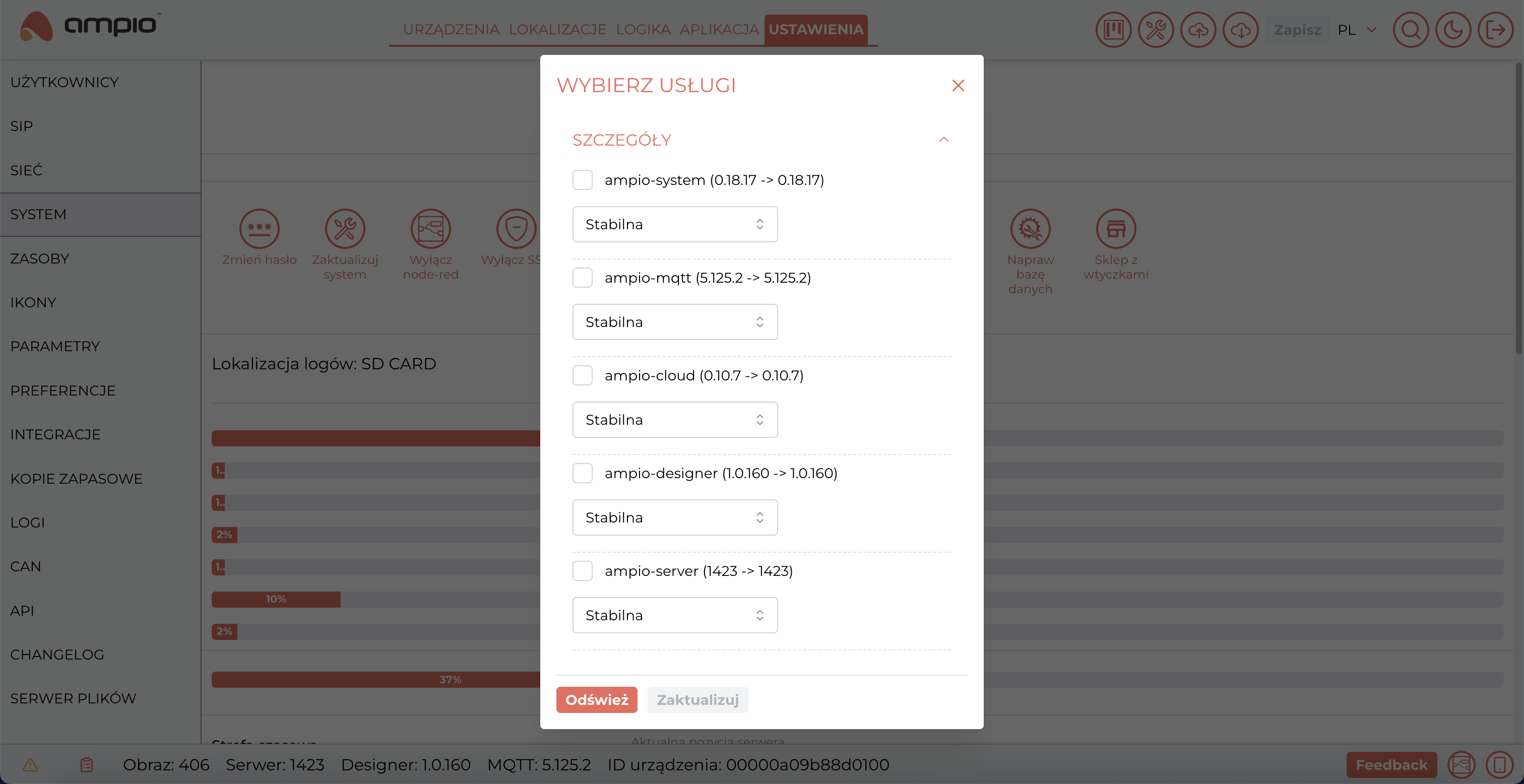This screenshot has width=1524, height=784.
Task: Click the node-red icon in bottom right
Action: (1460, 764)
